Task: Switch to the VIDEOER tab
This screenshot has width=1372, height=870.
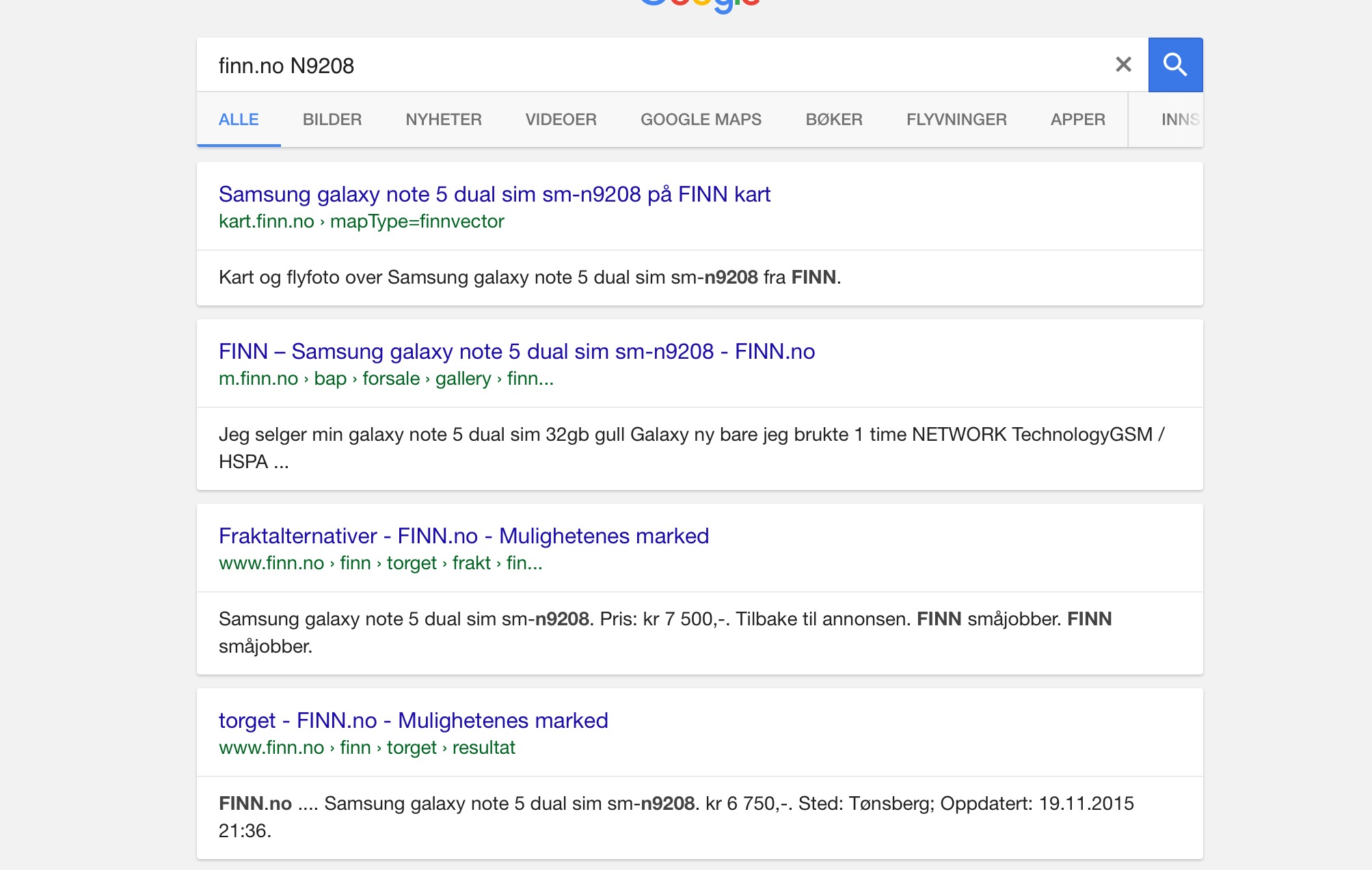Action: [561, 120]
